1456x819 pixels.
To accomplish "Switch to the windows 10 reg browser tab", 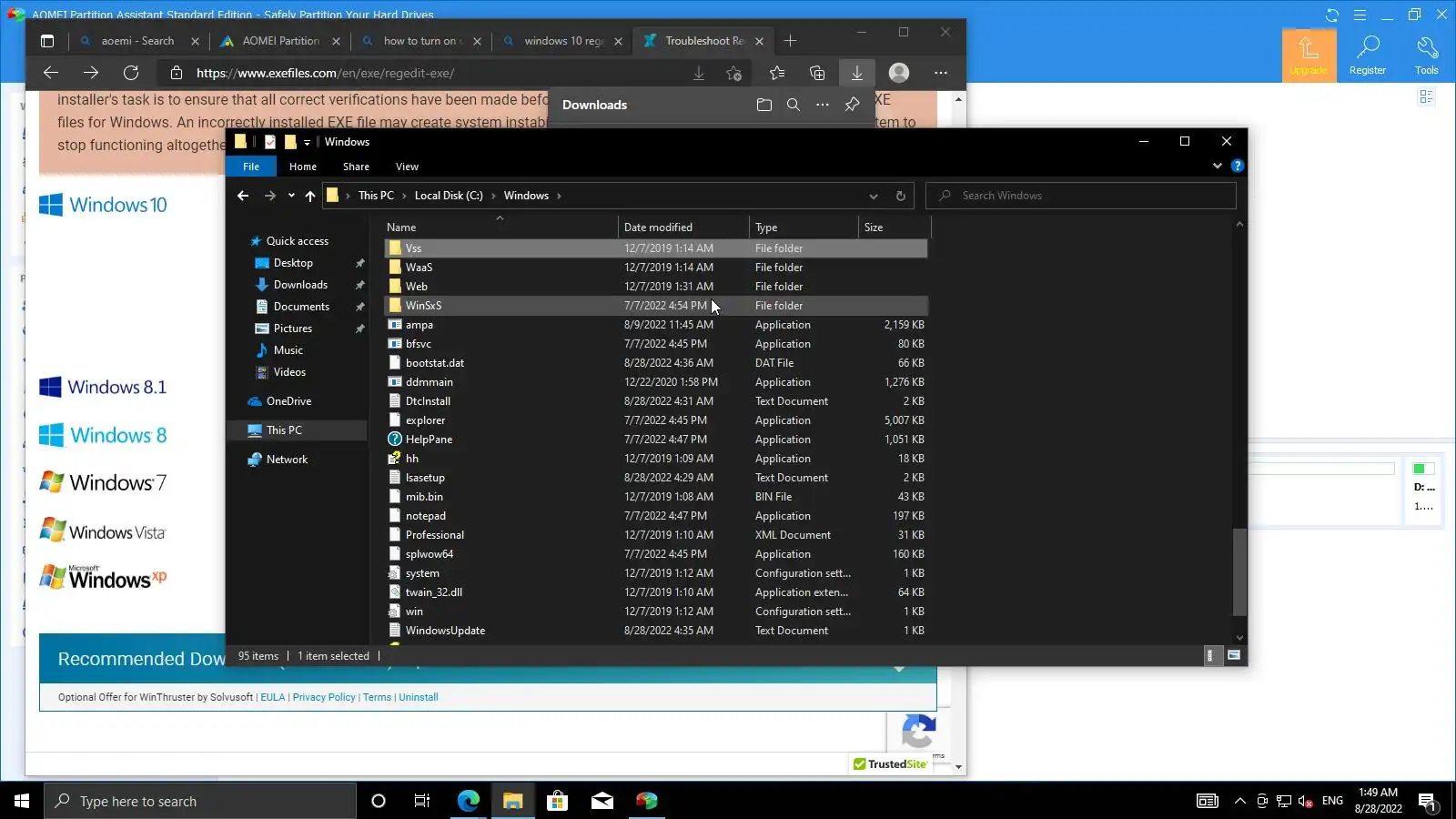I will [x=564, y=41].
